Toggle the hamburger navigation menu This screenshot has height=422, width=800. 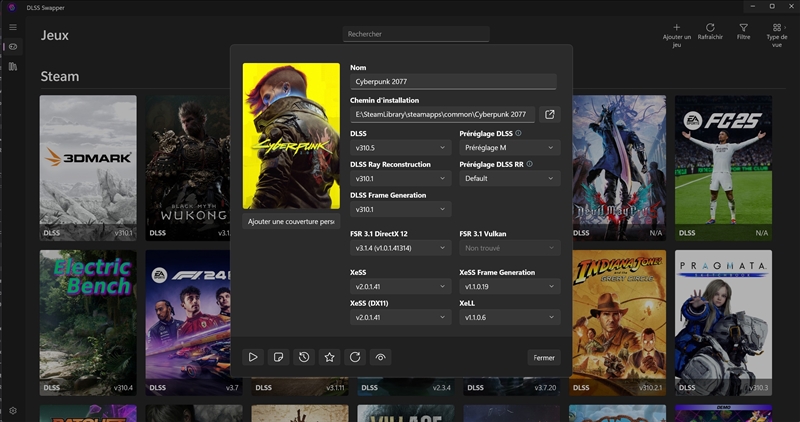tap(13, 28)
